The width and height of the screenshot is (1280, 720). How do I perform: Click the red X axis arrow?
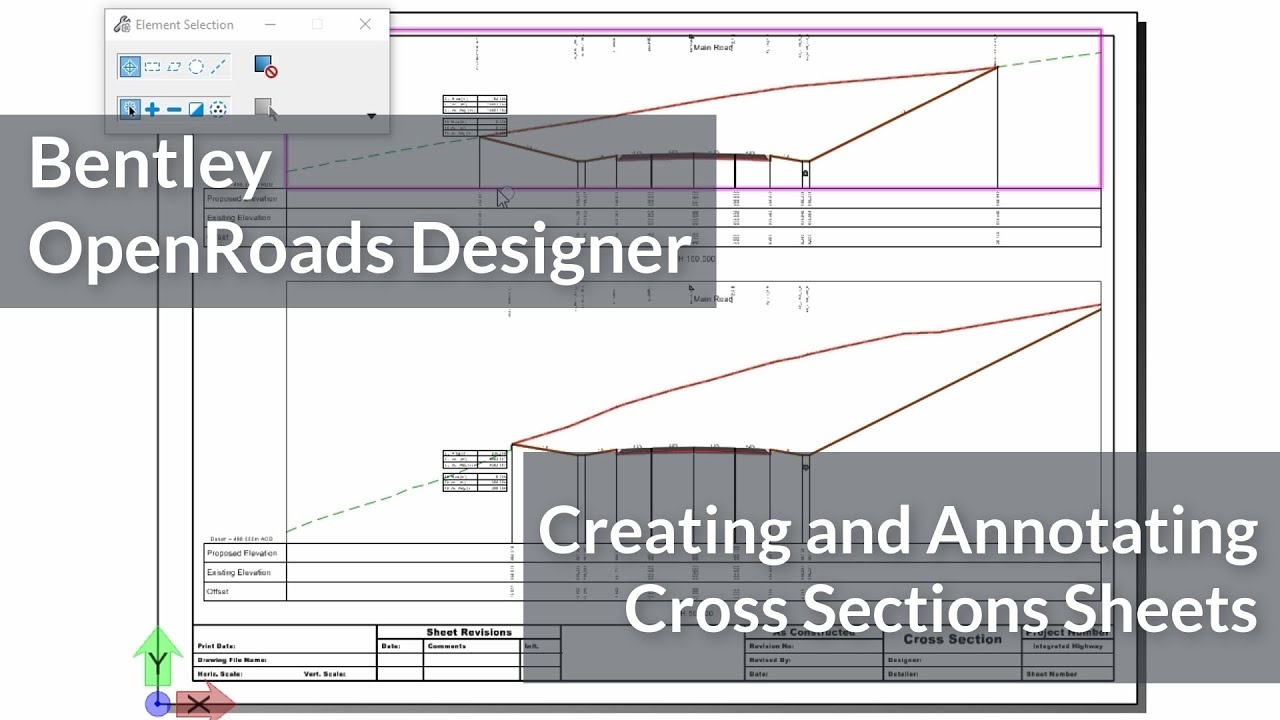[x=206, y=705]
